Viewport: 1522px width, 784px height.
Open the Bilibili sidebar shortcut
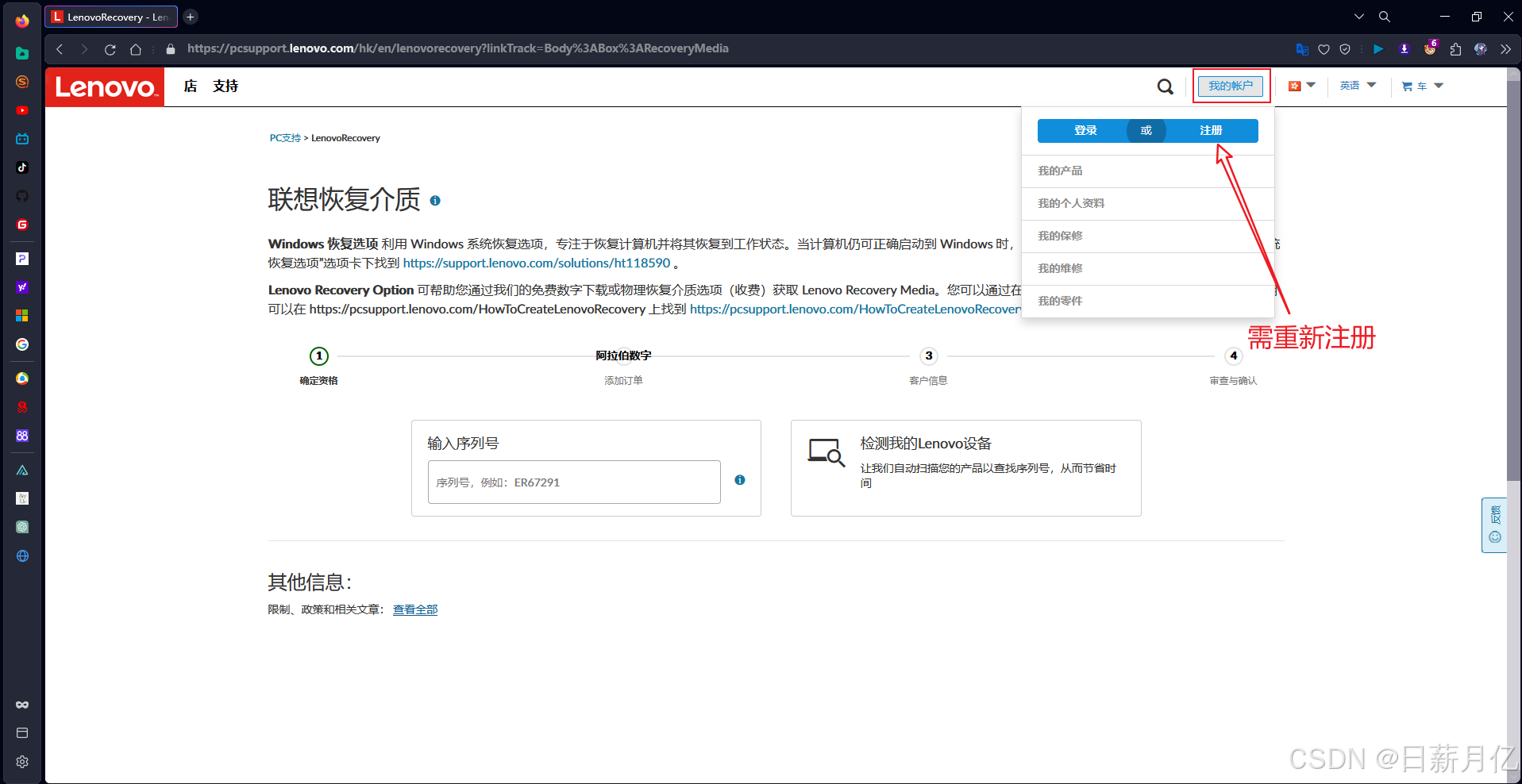[x=22, y=139]
